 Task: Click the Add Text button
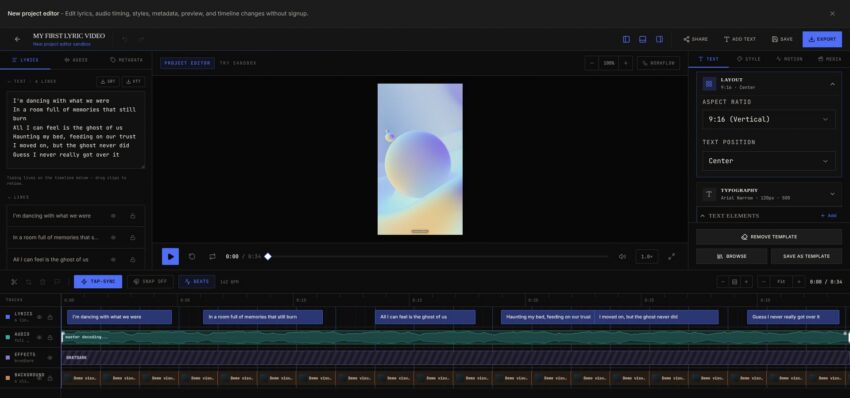pos(739,39)
